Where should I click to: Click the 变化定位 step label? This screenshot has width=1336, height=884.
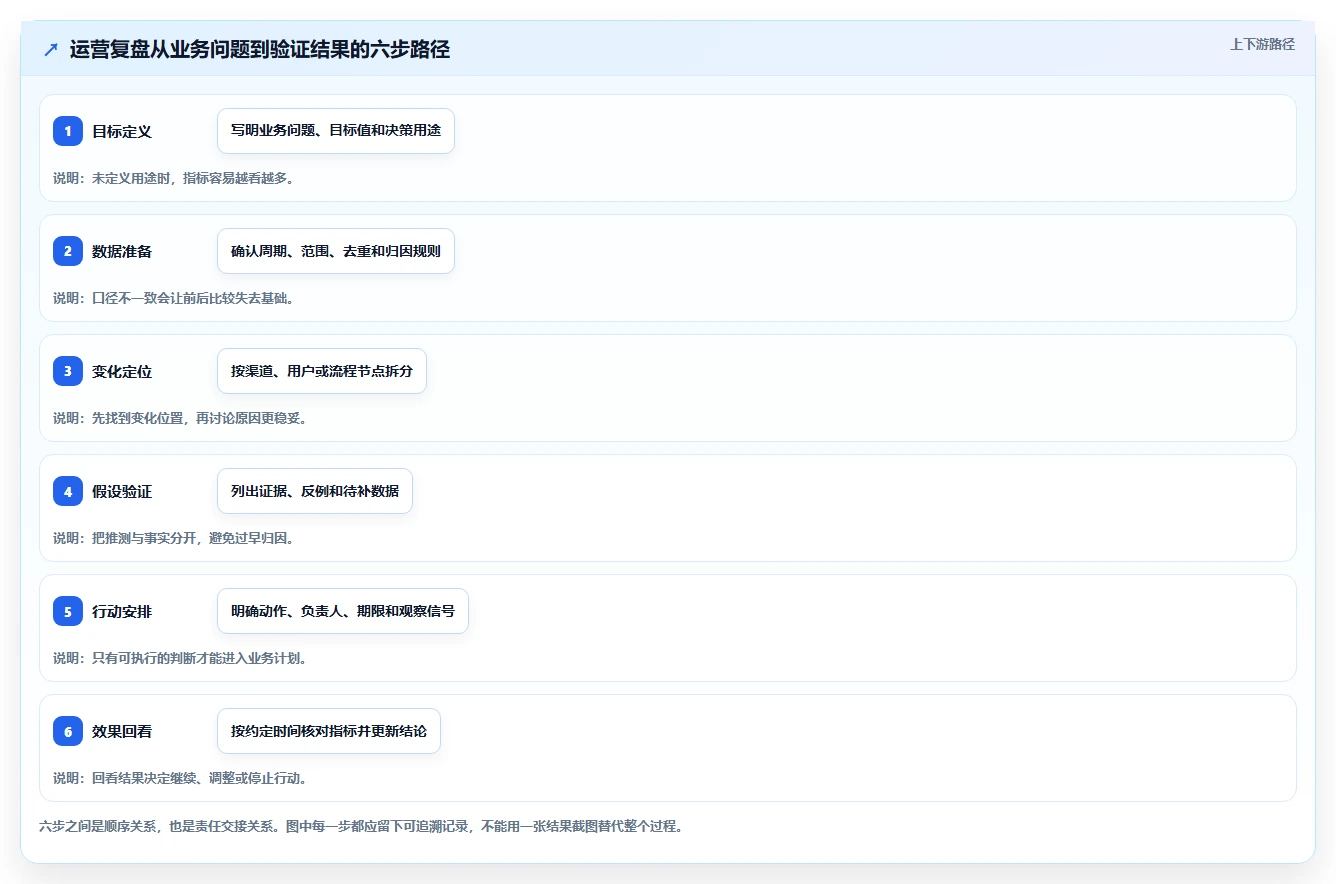coord(122,371)
